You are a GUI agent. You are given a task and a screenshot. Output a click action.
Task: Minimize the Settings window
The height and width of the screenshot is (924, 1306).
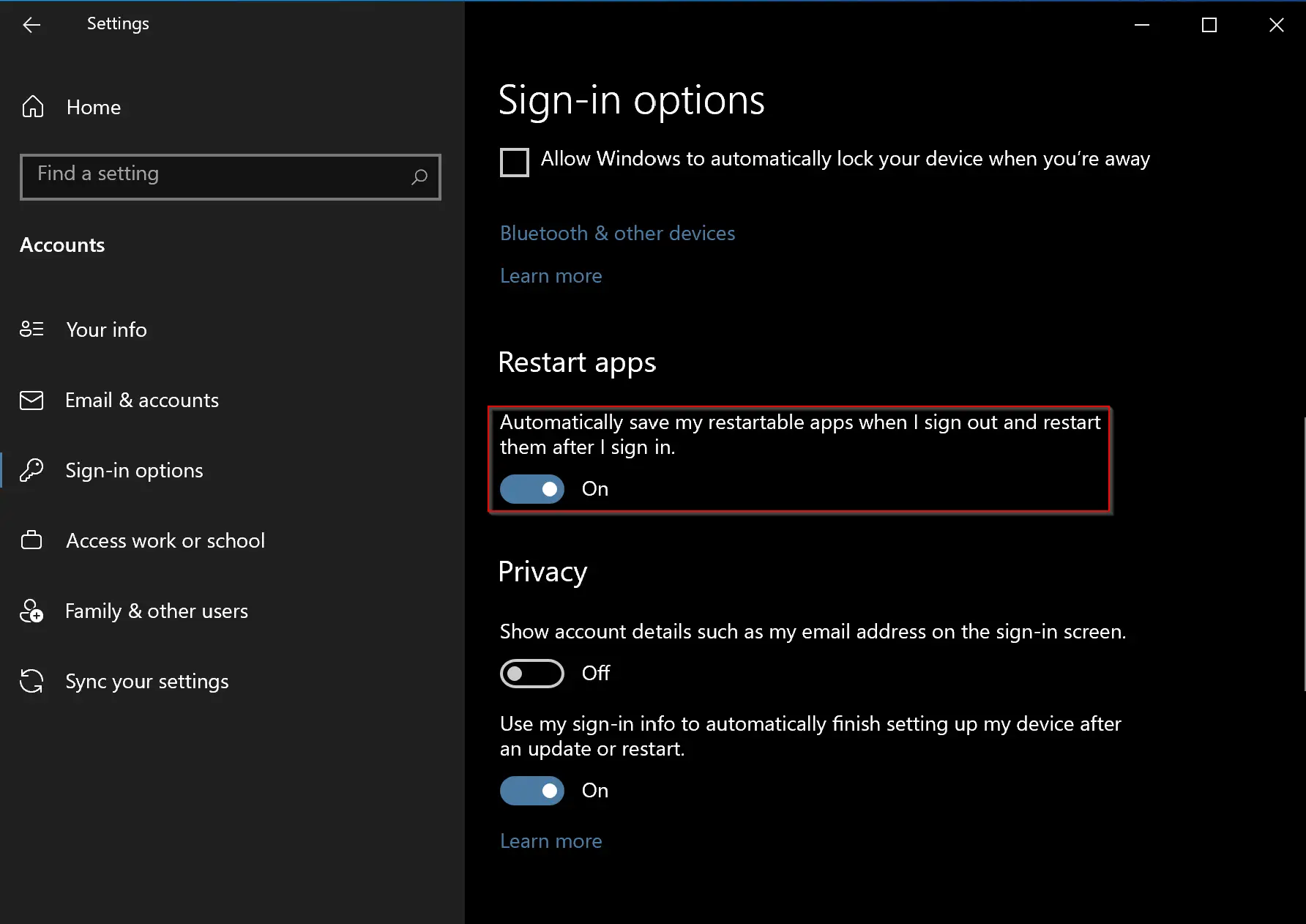(x=1142, y=25)
